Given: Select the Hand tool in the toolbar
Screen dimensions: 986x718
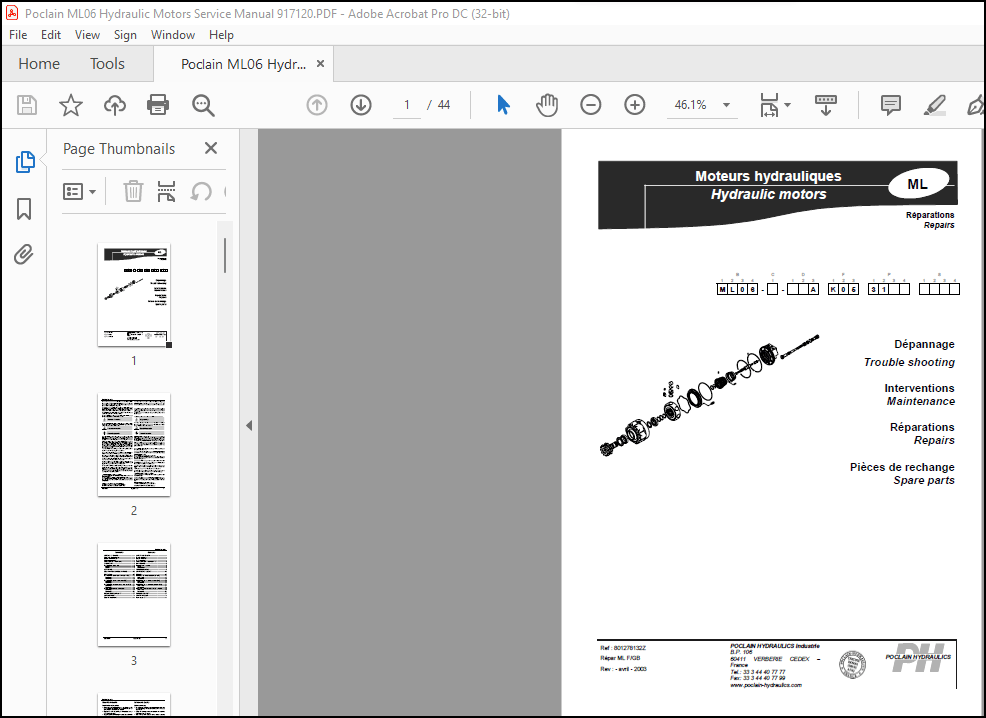Looking at the screenshot, I should tap(547, 104).
